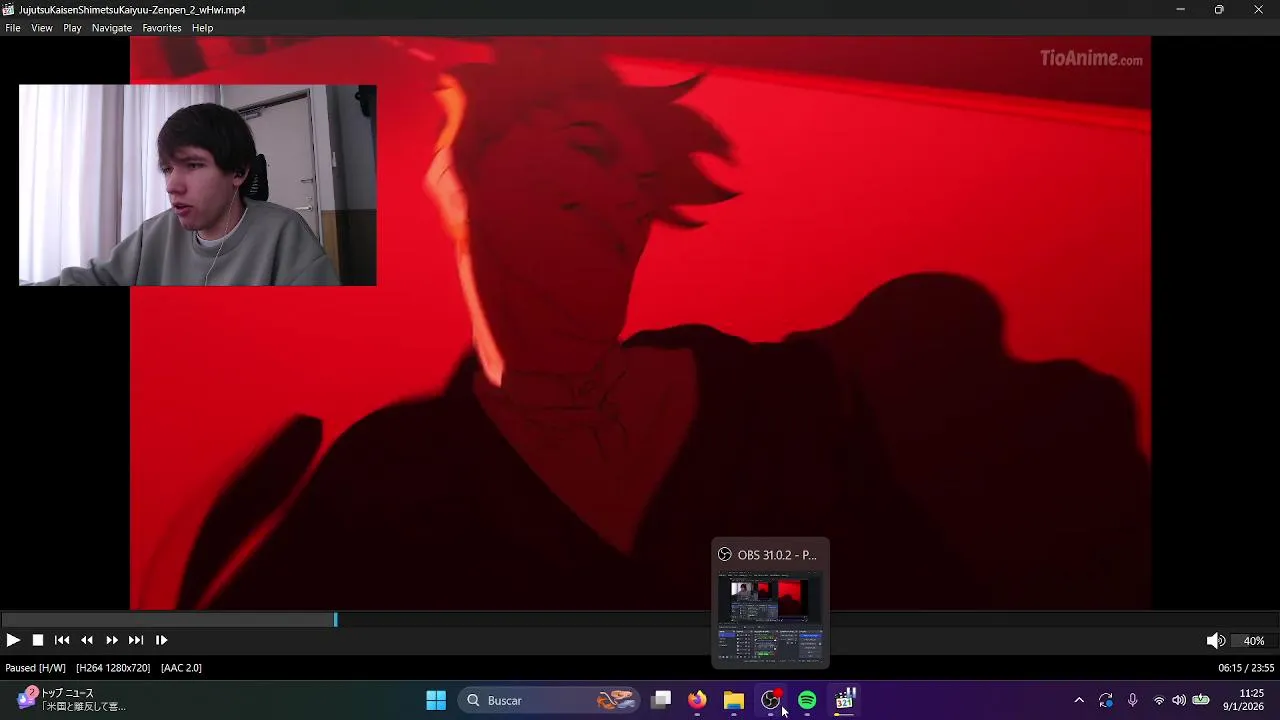Click the fast-forward (increase speed) button

click(112, 640)
